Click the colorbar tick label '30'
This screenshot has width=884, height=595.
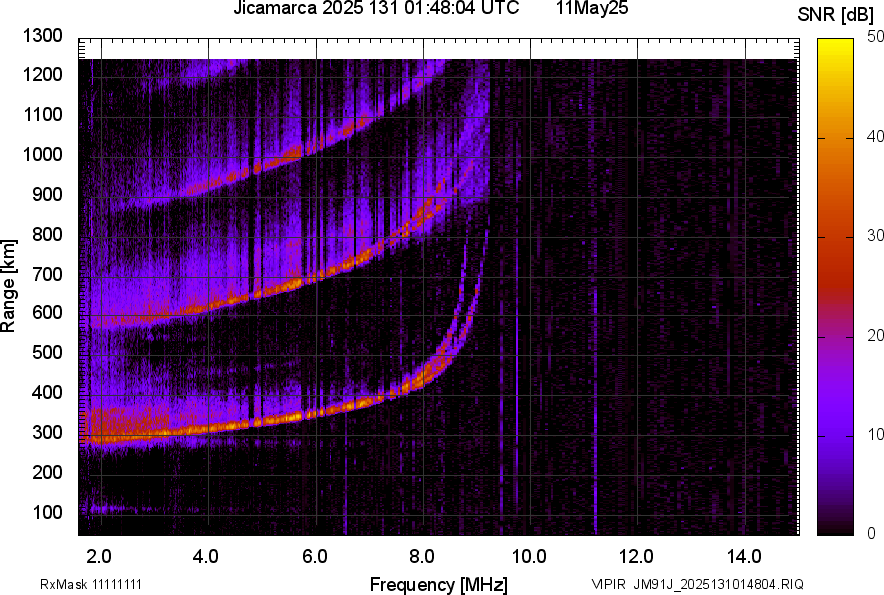[875, 236]
